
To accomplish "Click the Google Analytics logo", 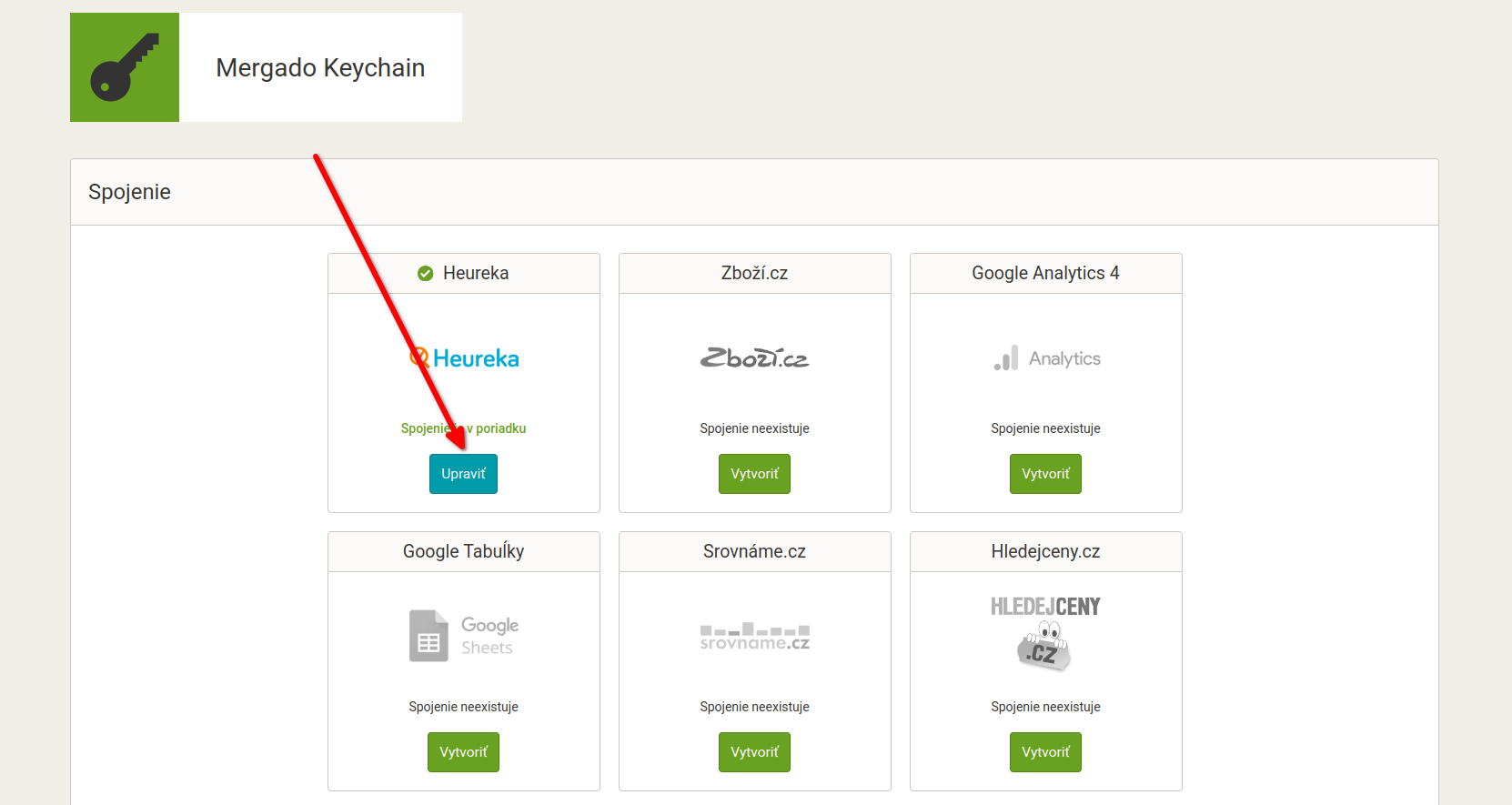I will pos(1046,358).
